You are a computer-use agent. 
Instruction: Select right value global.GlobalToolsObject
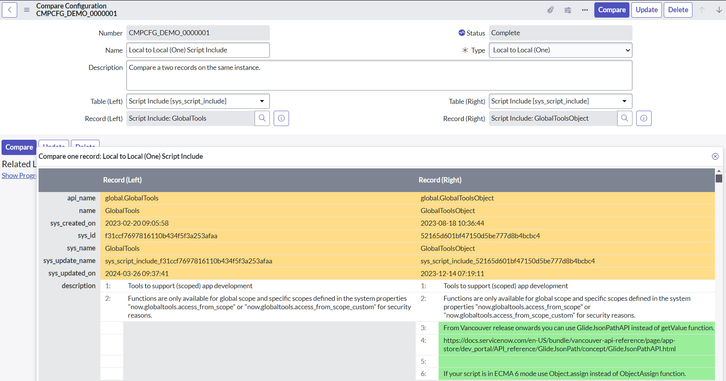point(457,198)
